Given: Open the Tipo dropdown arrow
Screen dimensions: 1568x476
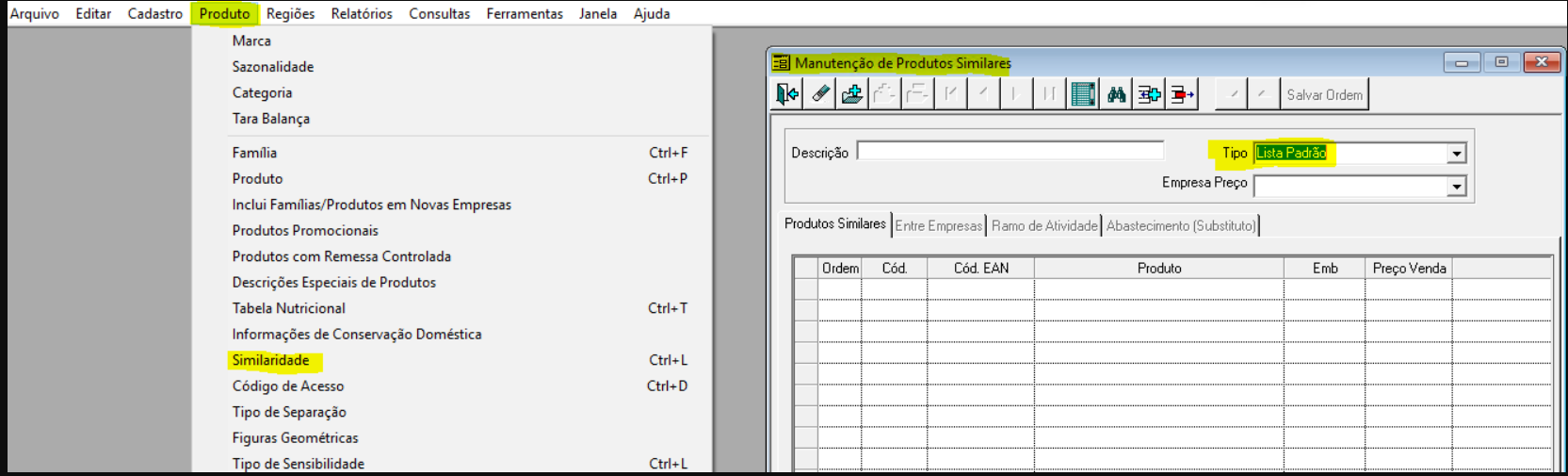Looking at the screenshot, I should point(1457,154).
